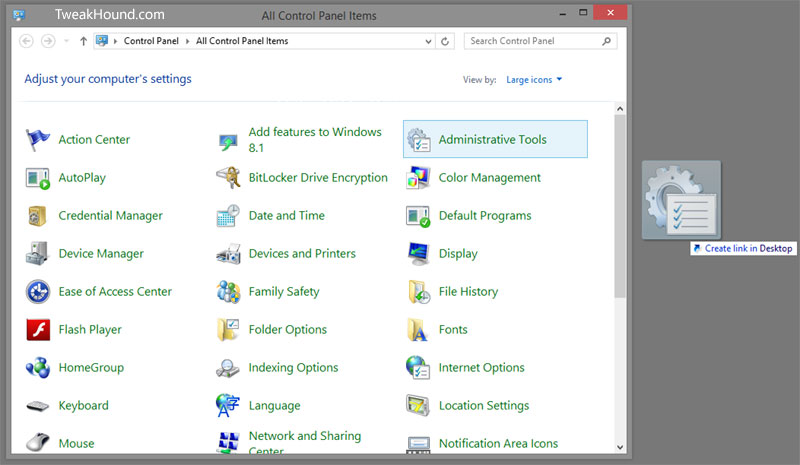Expand the chevron after Control Panel breadcrumb

(x=187, y=41)
